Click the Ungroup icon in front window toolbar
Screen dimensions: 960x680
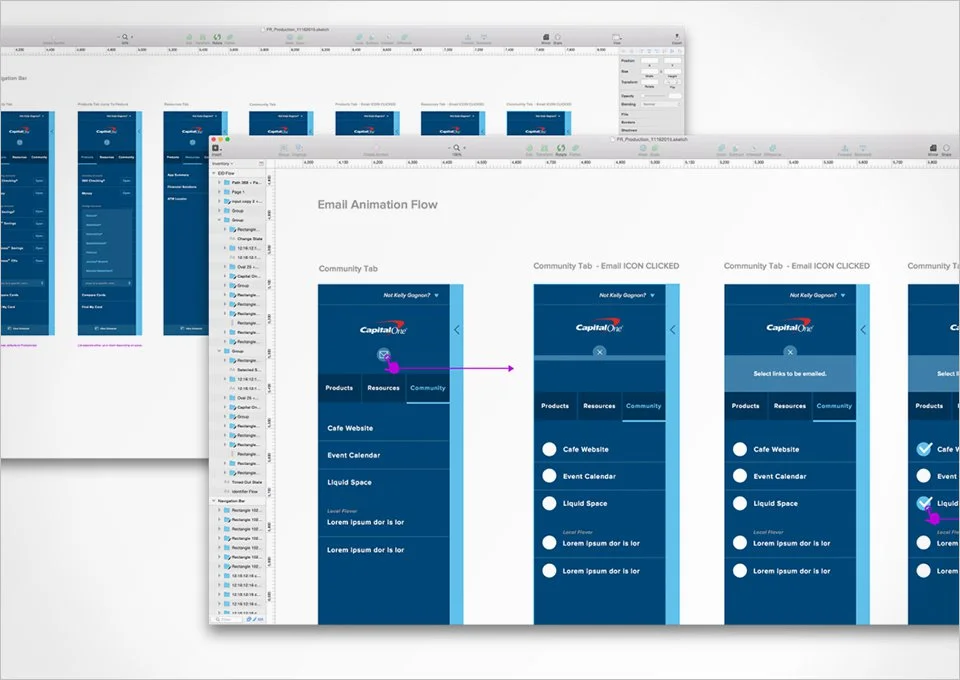point(299,148)
